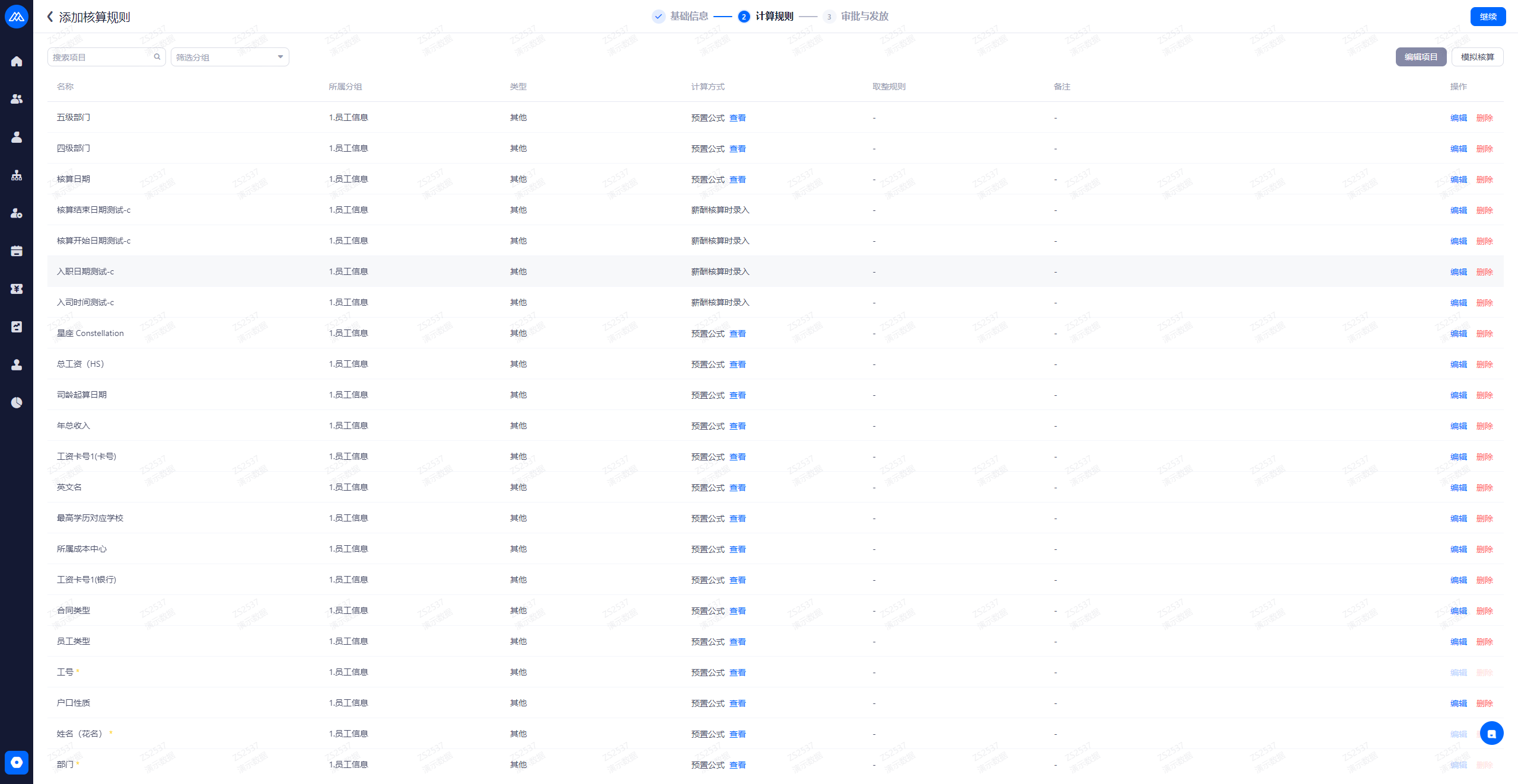Delete the 工资卡号1(卡号) row
This screenshot has width=1518, height=784.
tap(1484, 457)
